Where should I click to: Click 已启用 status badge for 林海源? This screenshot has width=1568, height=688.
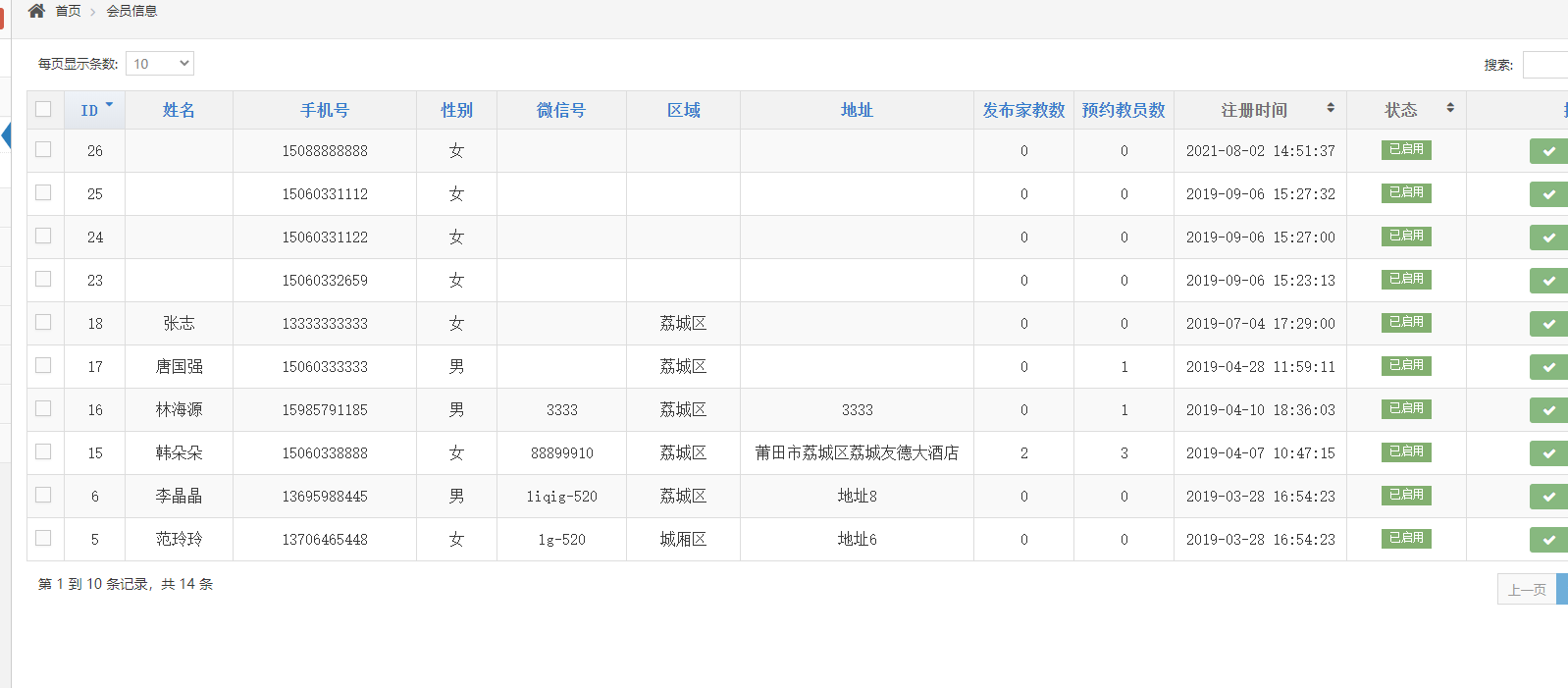click(1406, 408)
